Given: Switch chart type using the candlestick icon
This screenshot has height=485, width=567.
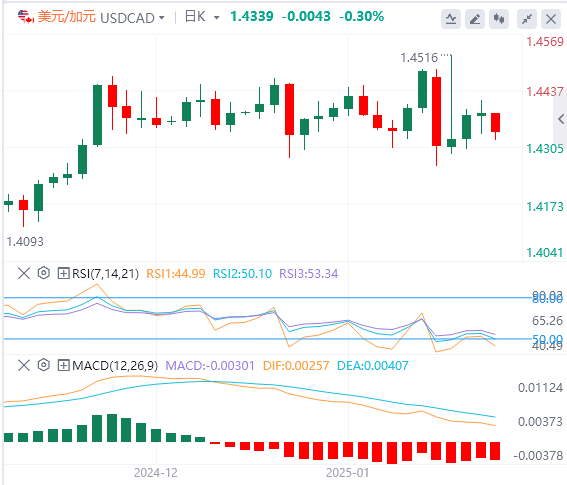Looking at the screenshot, I should click(499, 19).
